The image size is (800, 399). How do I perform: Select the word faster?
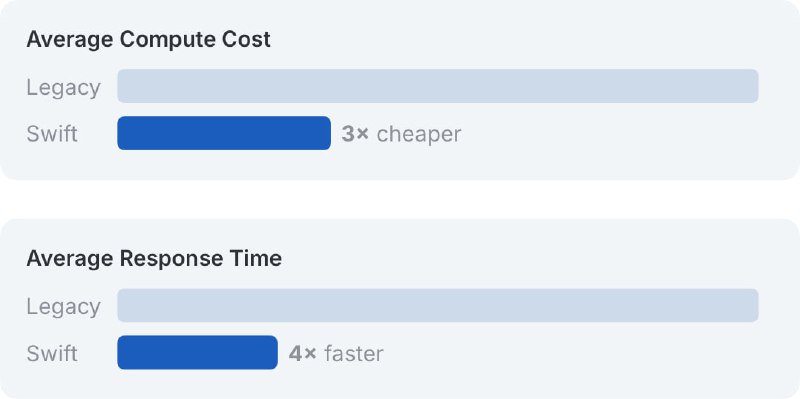[x=354, y=354]
